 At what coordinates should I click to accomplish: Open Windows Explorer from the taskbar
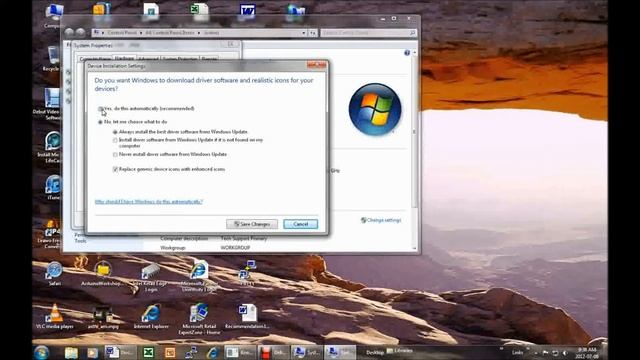click(71, 352)
